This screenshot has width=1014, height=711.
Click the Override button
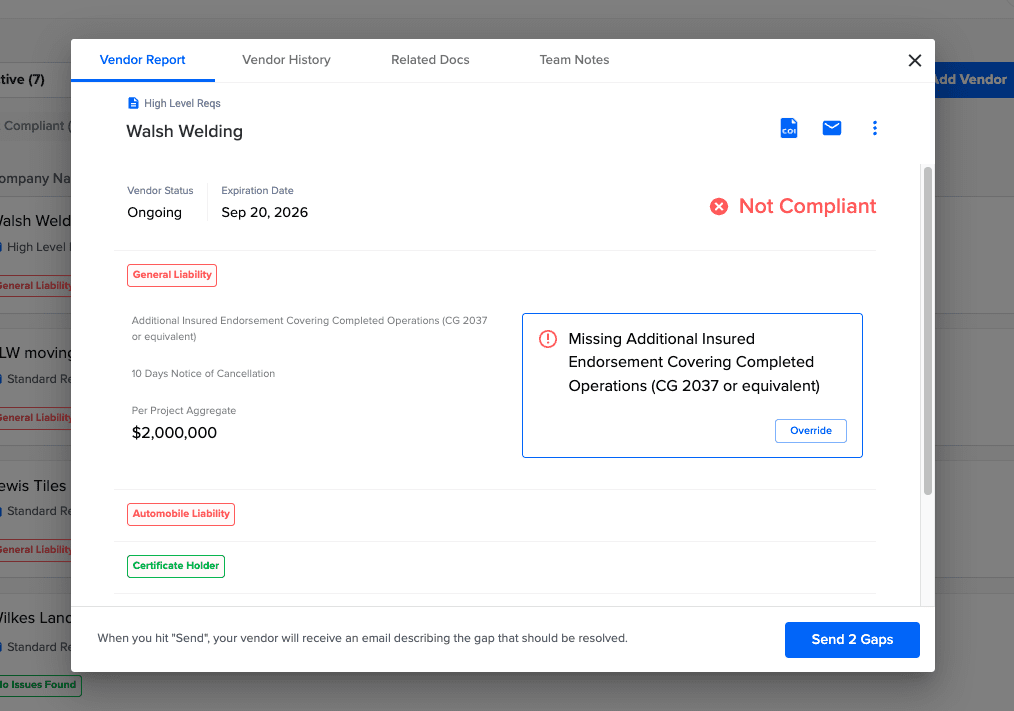point(810,431)
